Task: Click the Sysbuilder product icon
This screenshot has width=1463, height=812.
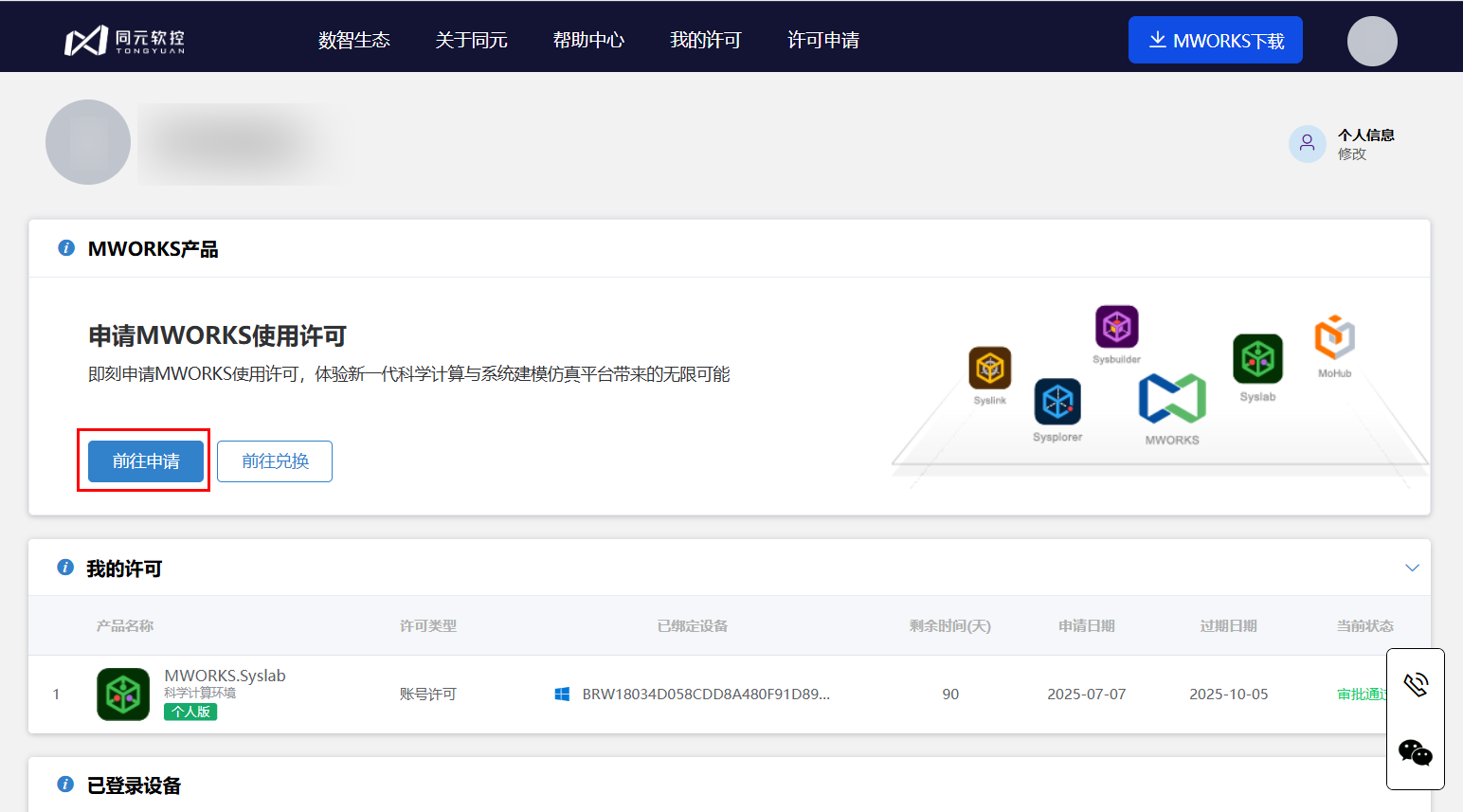Action: point(1116,328)
